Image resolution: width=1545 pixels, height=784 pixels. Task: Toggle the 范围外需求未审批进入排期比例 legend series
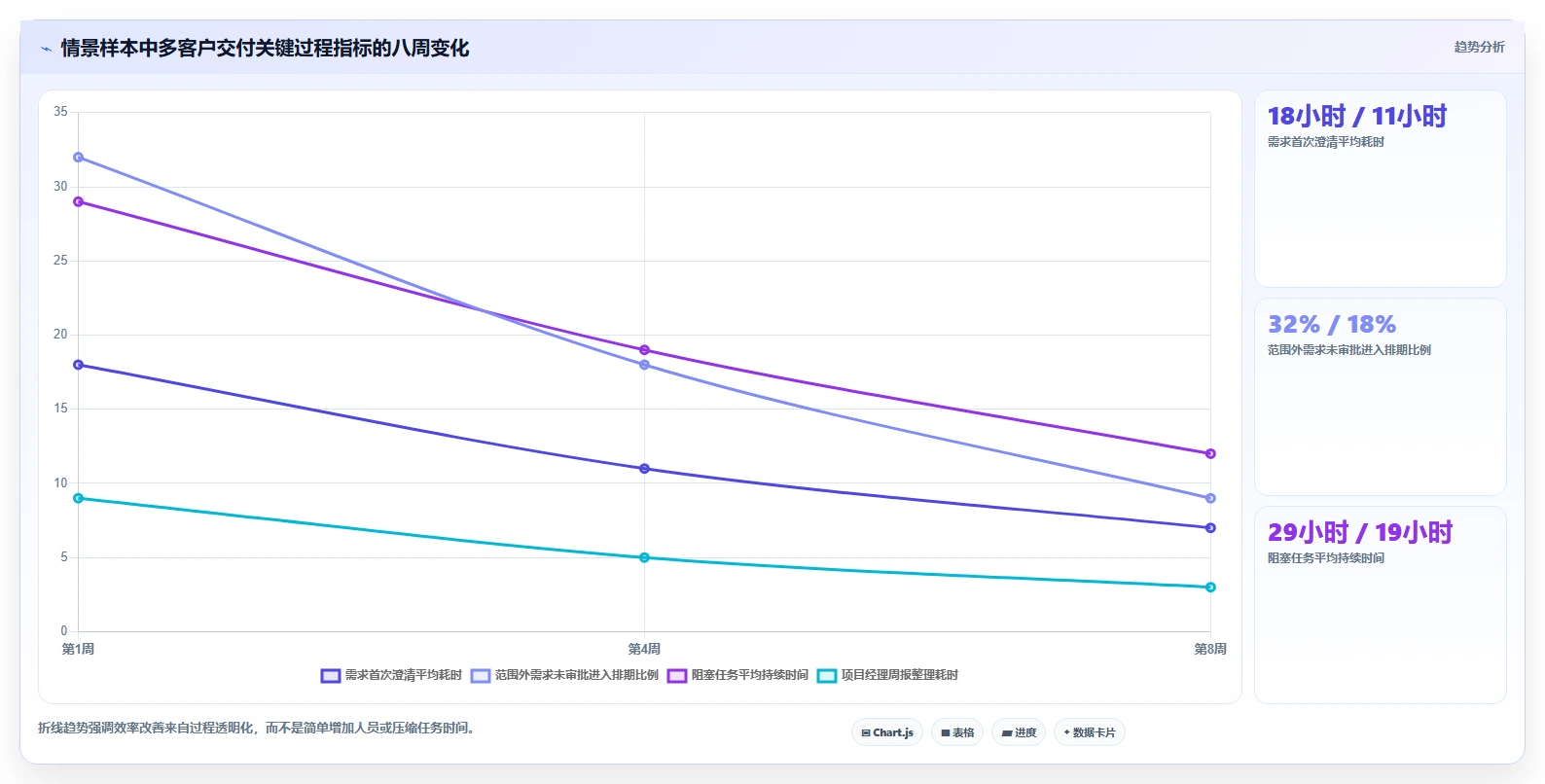pos(564,675)
